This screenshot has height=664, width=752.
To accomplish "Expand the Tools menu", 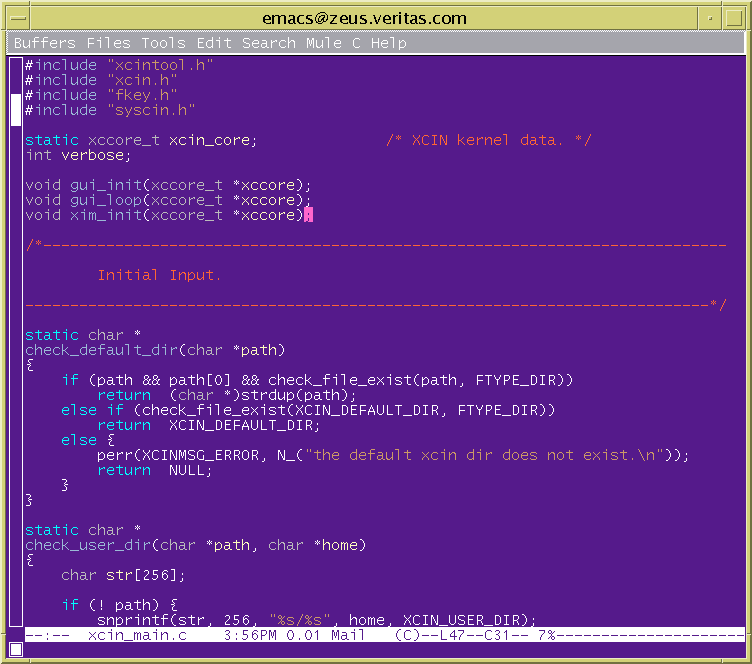I will 163,43.
